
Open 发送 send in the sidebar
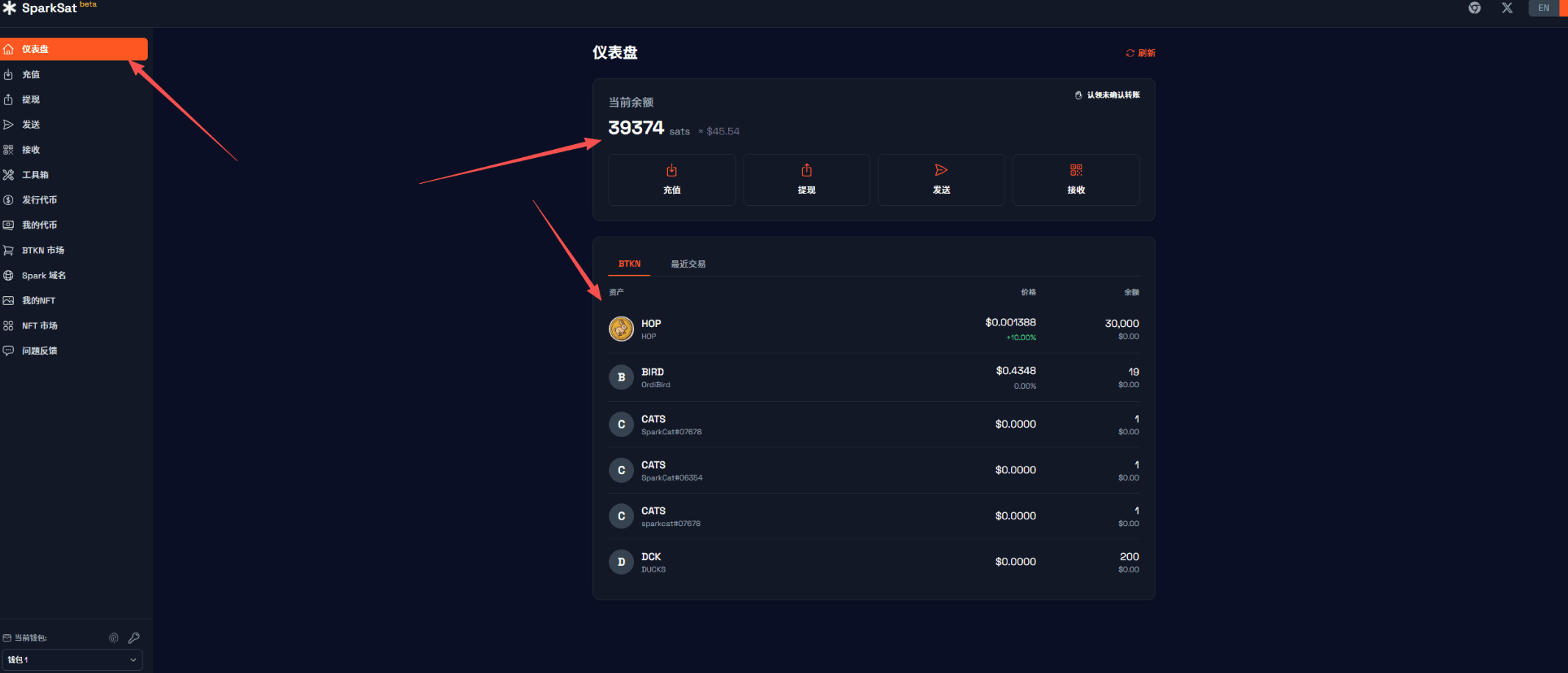click(73, 124)
